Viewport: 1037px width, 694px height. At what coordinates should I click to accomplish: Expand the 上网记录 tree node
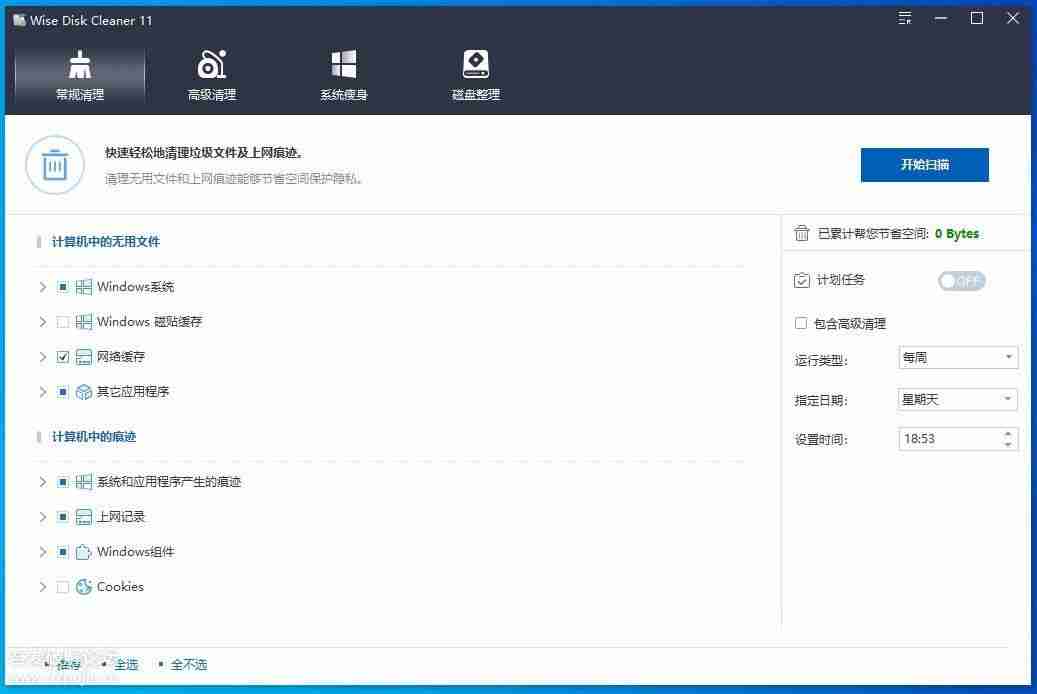click(43, 517)
